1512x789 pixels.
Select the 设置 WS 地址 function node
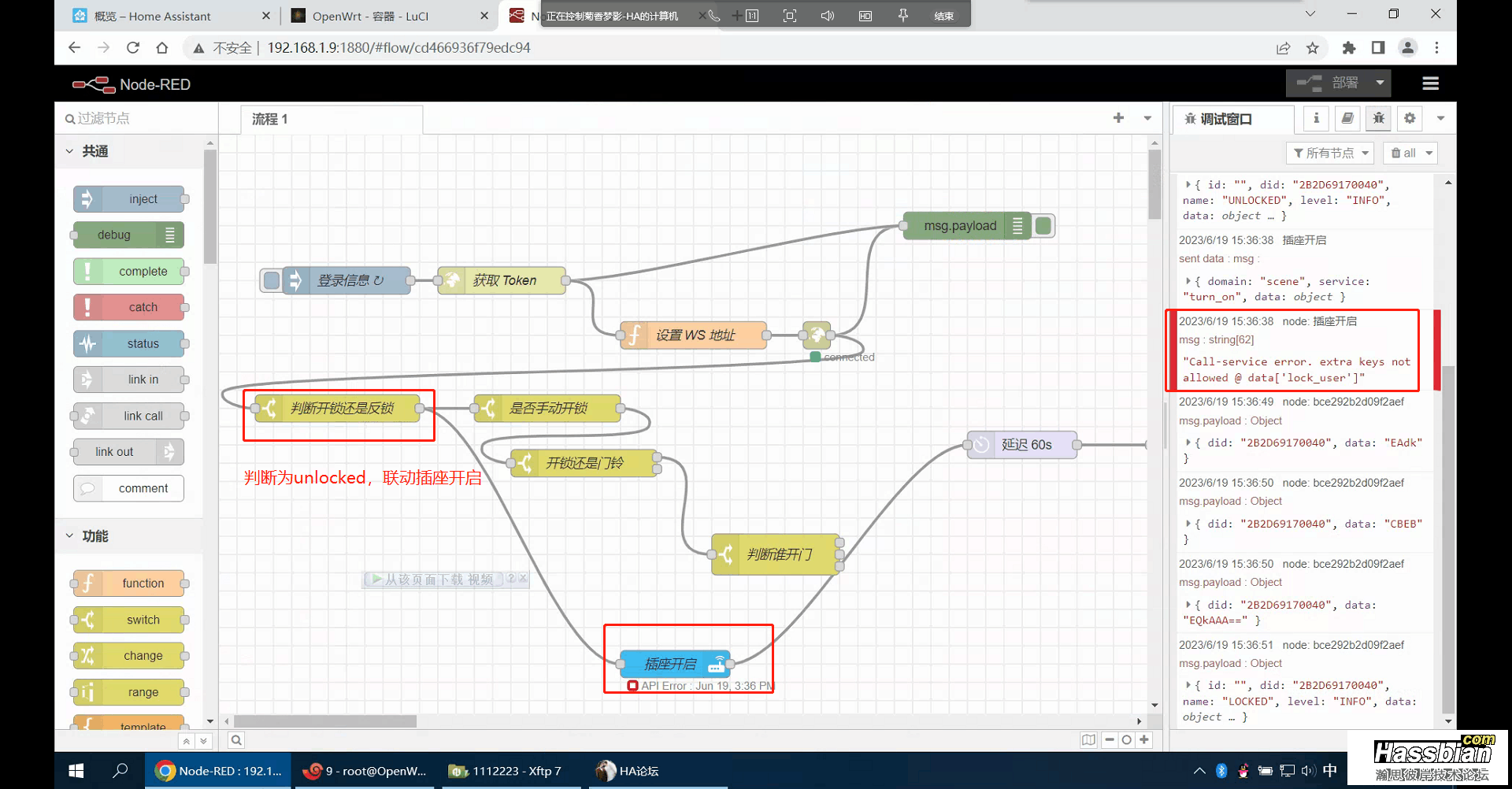[x=693, y=335]
